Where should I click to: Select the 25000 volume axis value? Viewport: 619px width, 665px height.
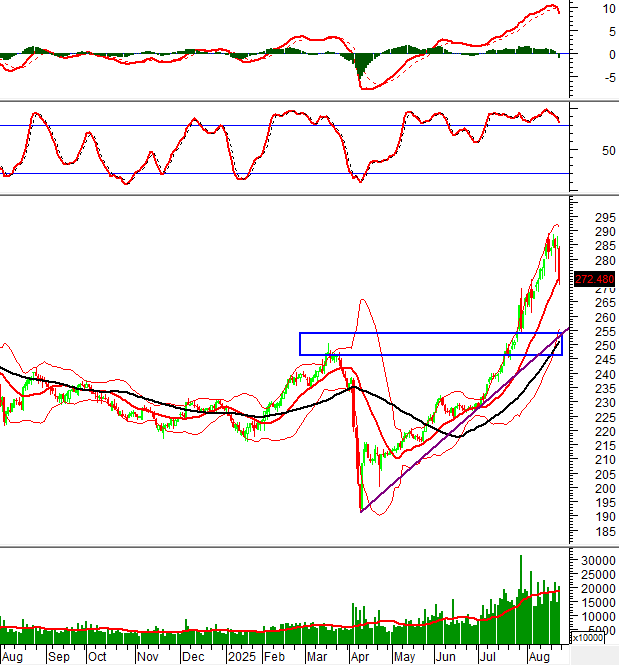[598, 575]
